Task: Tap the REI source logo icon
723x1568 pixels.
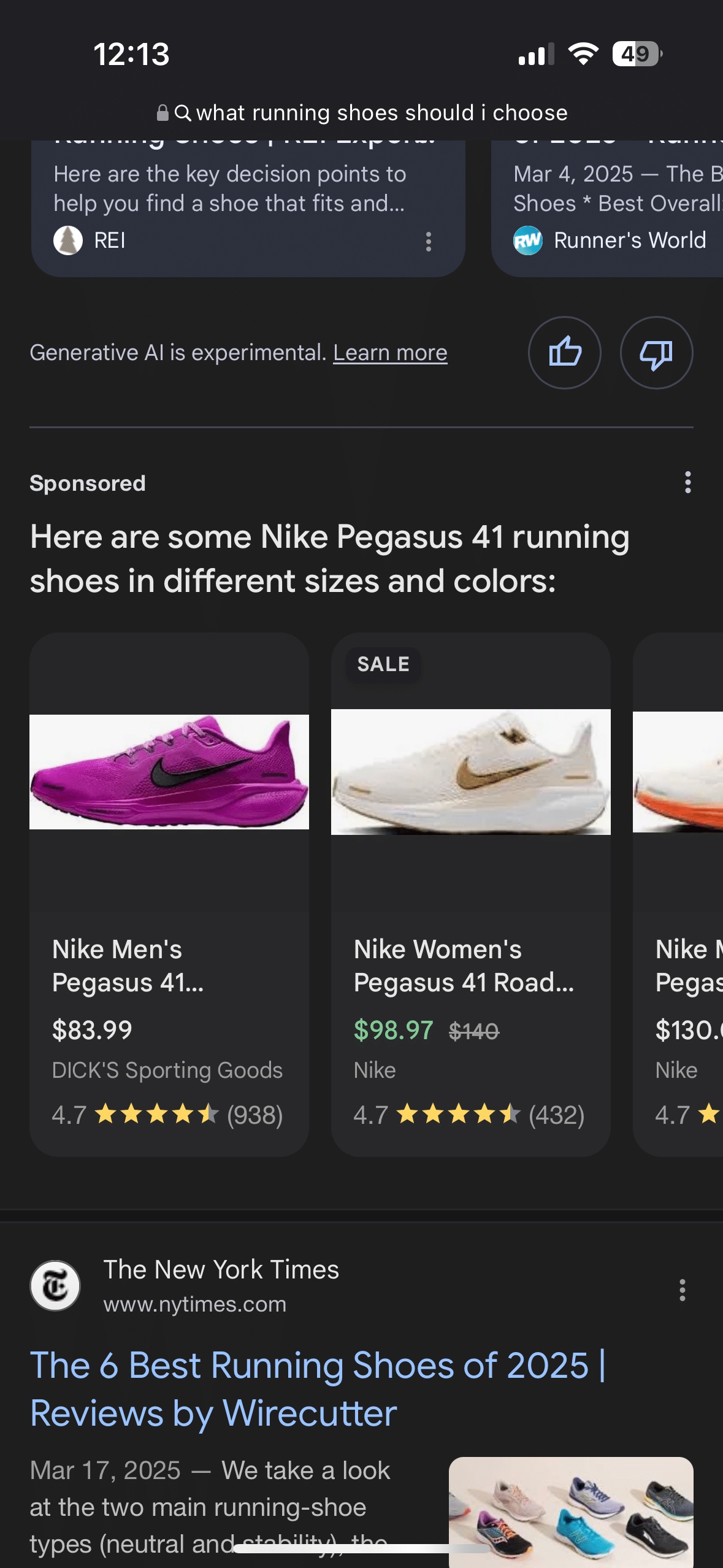Action: [x=68, y=240]
